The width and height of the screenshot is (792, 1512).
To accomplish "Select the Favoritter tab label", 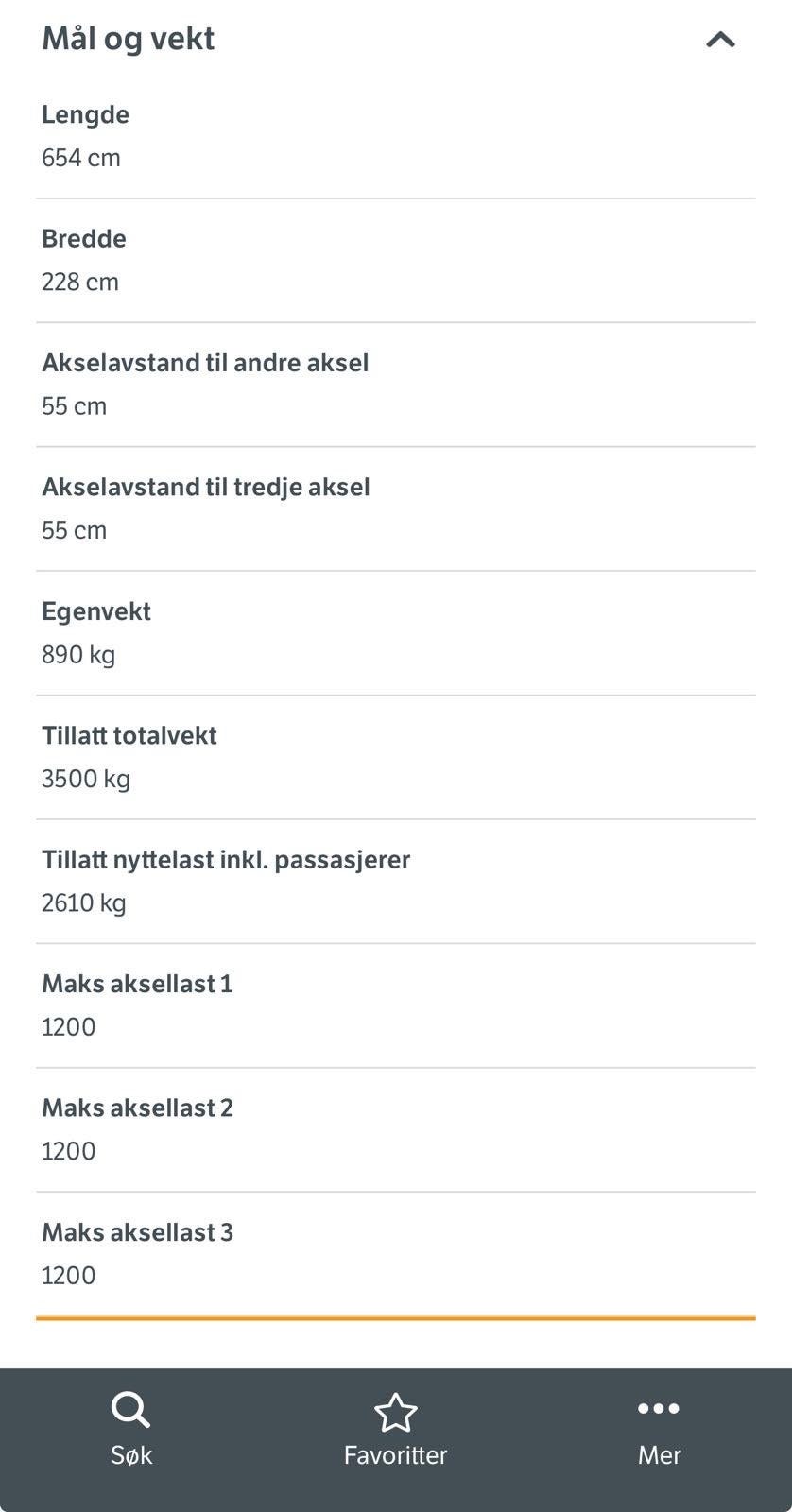I will (395, 1455).
